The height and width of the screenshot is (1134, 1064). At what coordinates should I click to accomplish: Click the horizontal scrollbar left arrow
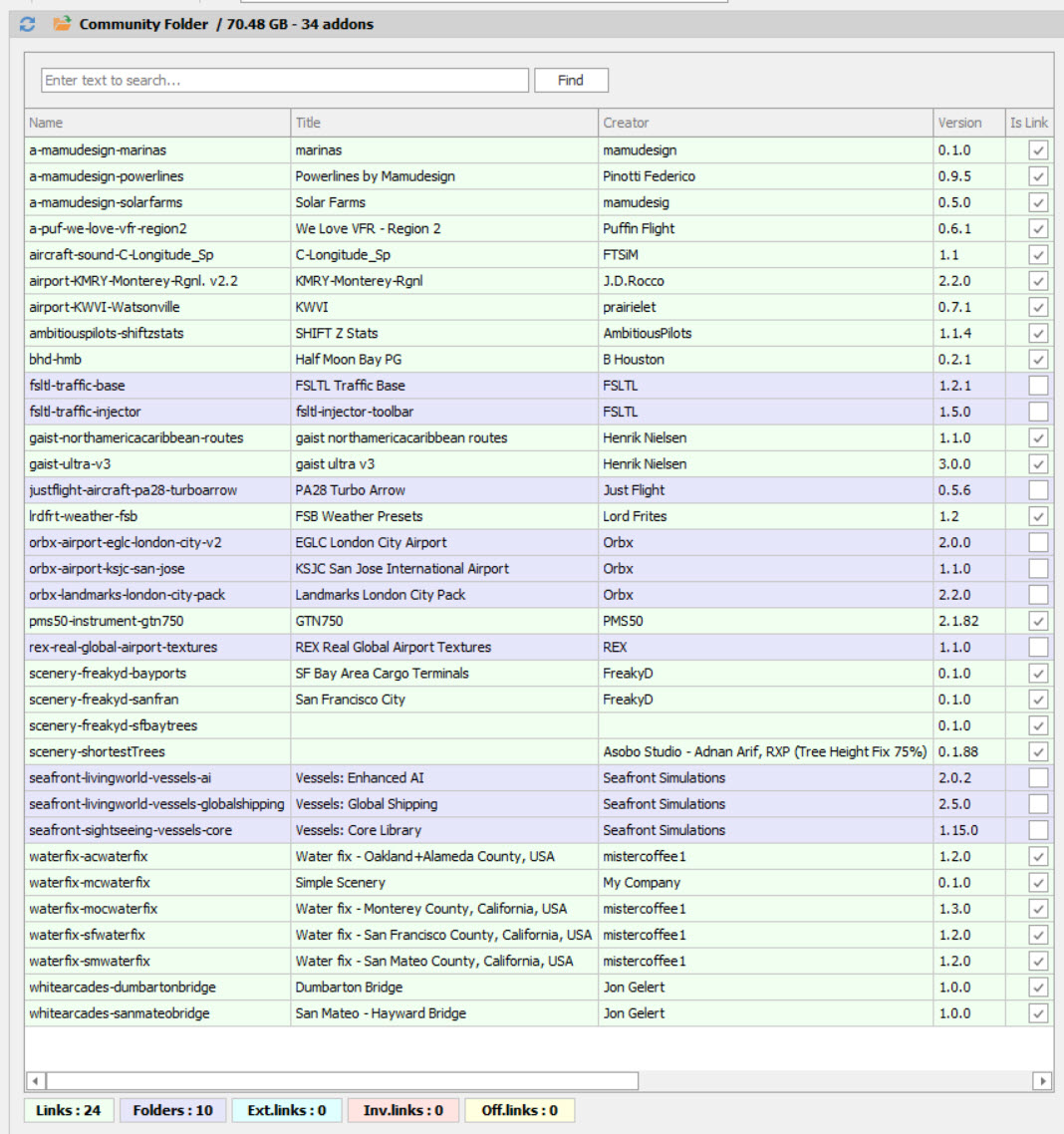[x=36, y=1081]
